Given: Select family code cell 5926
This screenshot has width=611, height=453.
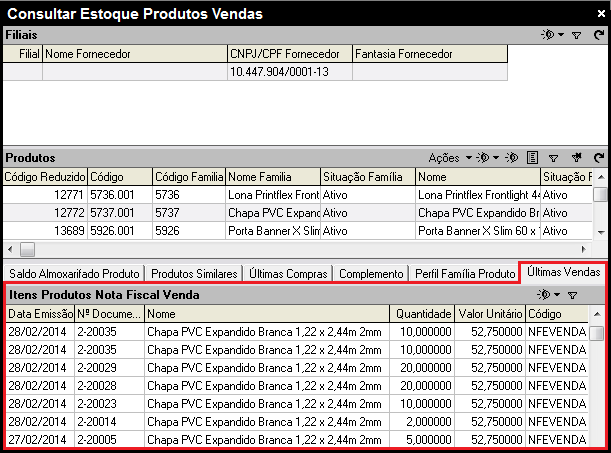Looking at the screenshot, I should coord(189,231).
